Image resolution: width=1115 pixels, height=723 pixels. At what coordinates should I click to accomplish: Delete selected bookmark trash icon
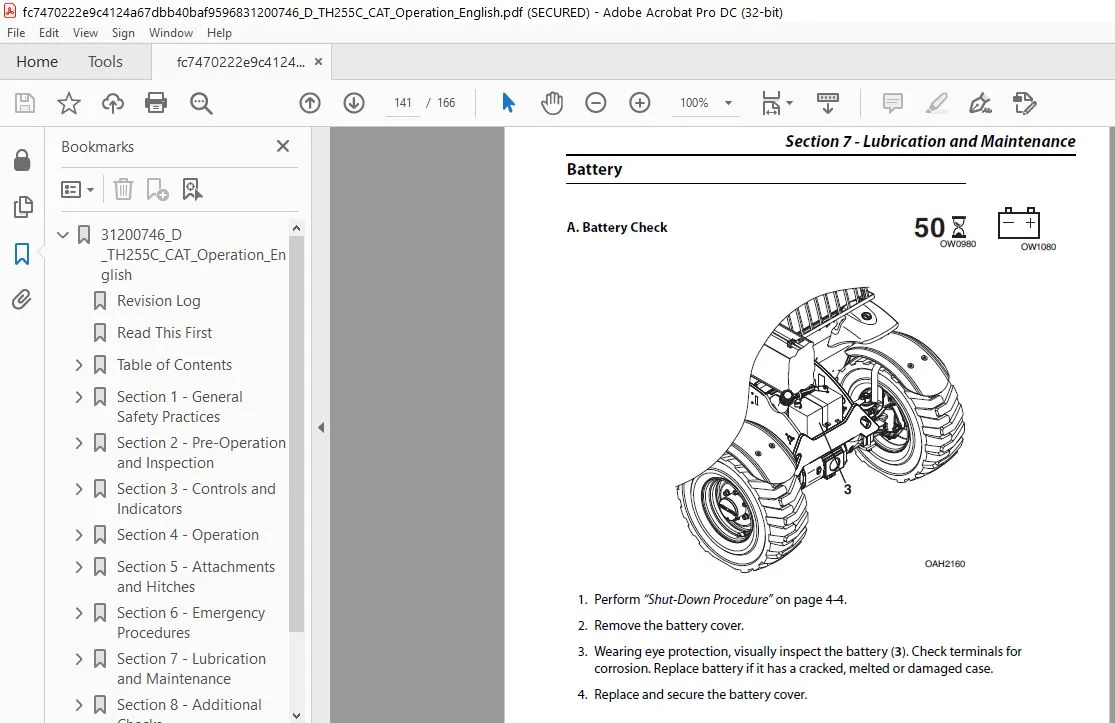tap(123, 189)
